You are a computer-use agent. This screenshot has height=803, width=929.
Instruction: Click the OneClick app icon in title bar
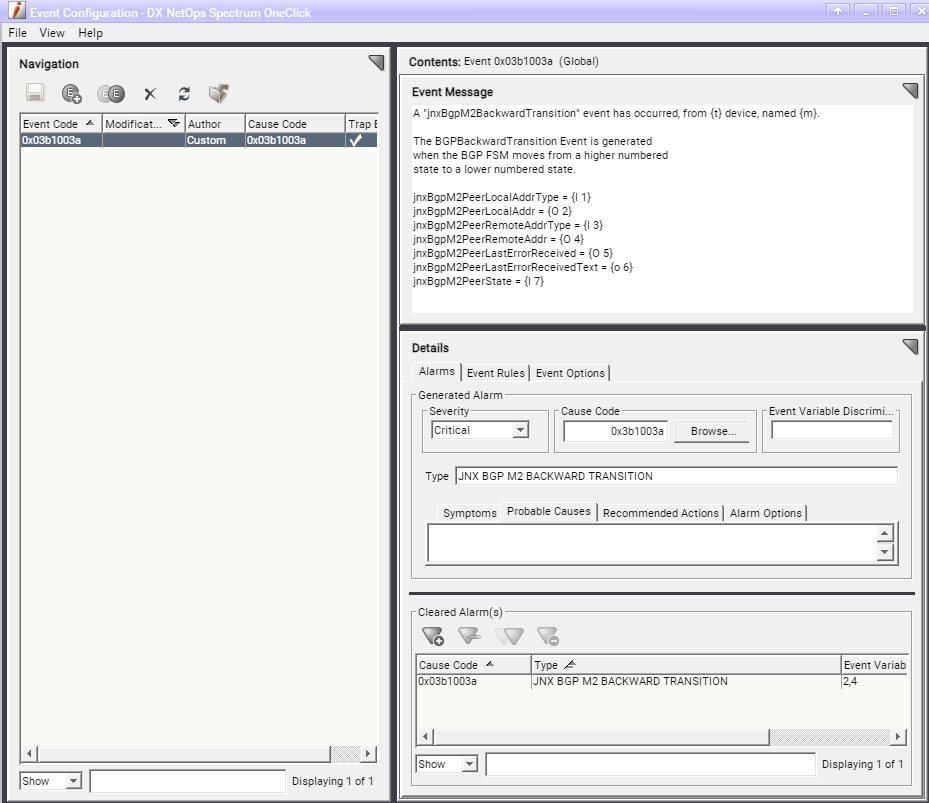pyautogui.click(x=17, y=11)
